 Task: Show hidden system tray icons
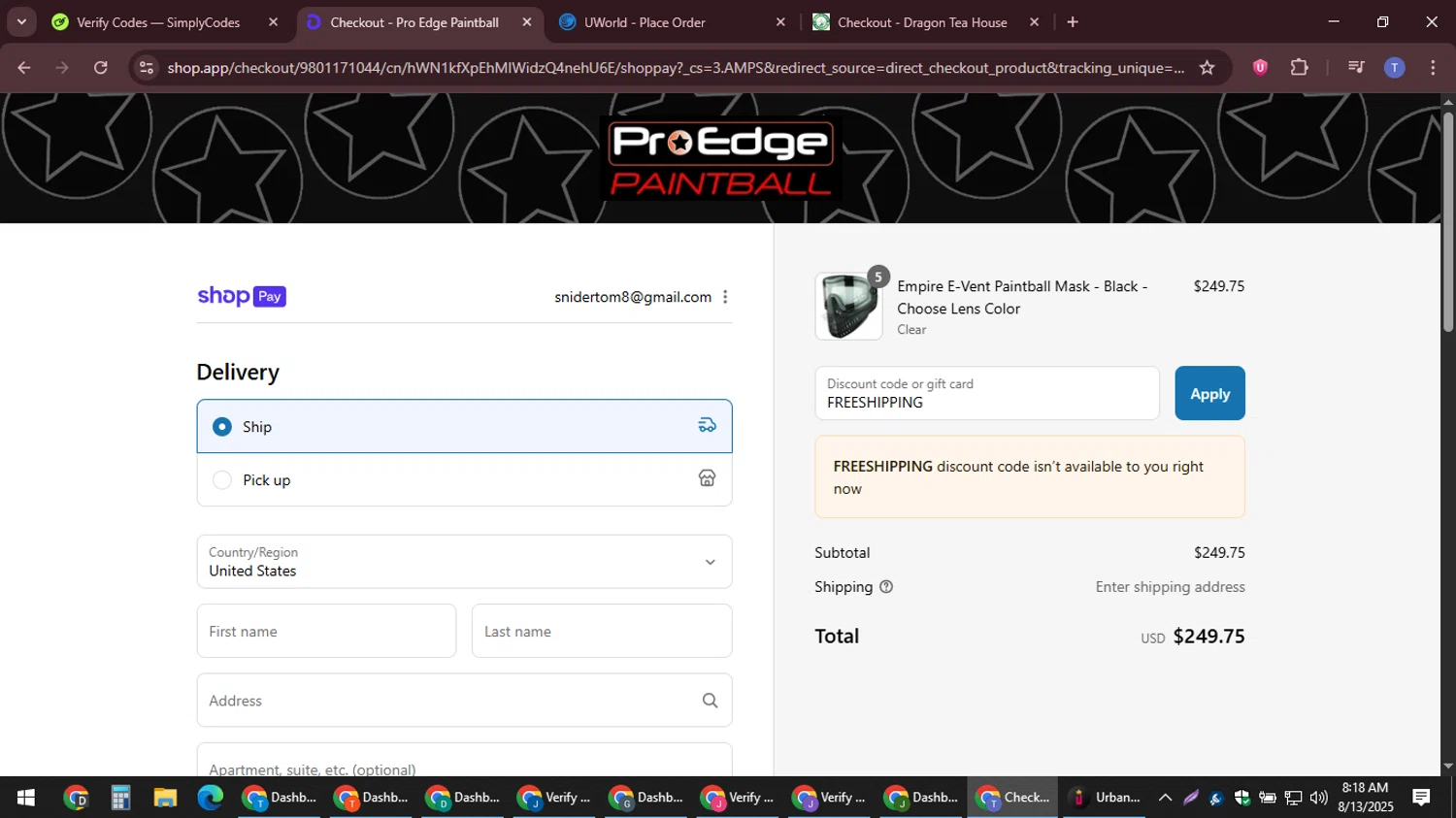tap(1165, 798)
